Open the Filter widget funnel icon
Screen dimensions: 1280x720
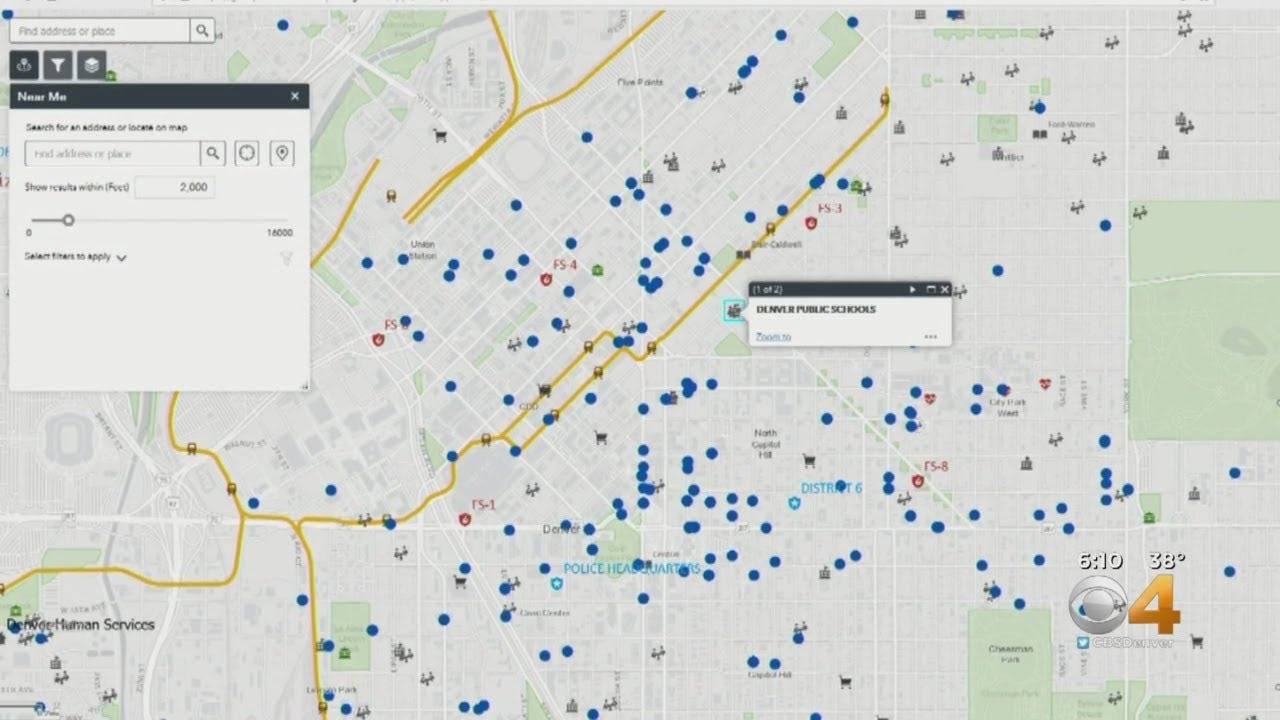pyautogui.click(x=58, y=66)
